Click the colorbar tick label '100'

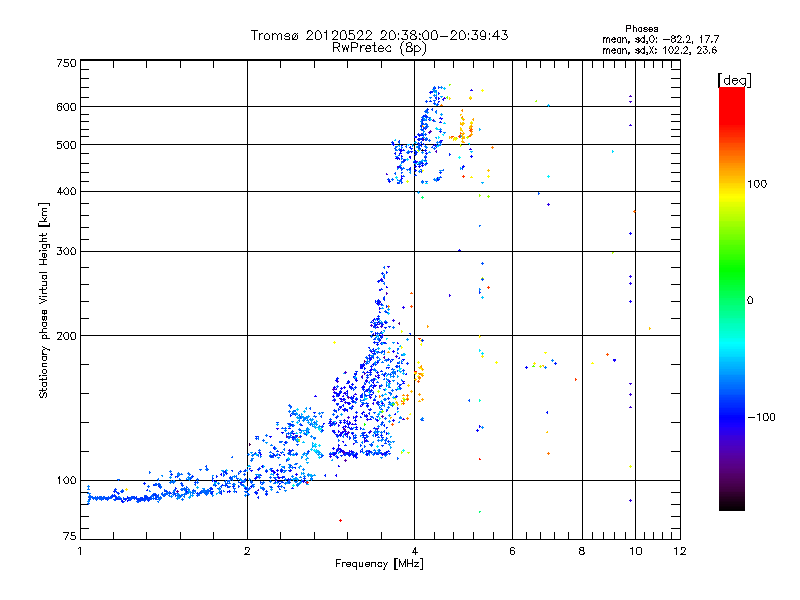click(x=757, y=184)
